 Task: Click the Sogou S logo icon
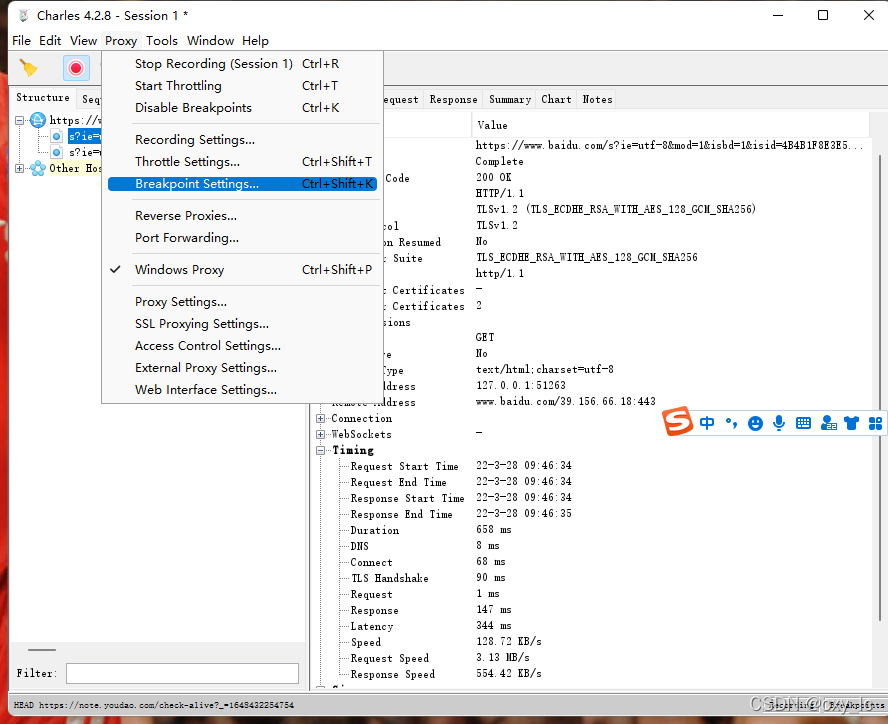677,421
